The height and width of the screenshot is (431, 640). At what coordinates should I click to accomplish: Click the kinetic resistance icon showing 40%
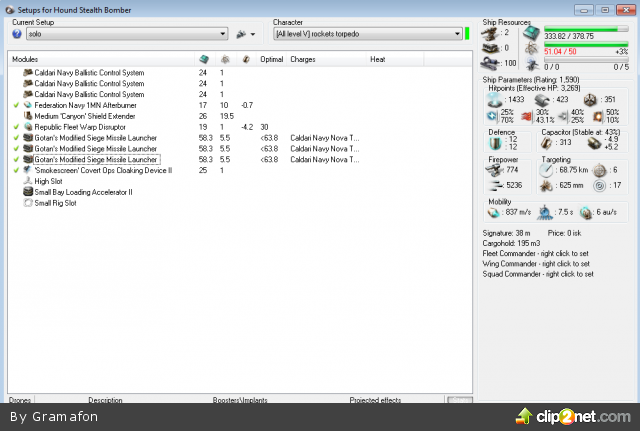tap(563, 117)
